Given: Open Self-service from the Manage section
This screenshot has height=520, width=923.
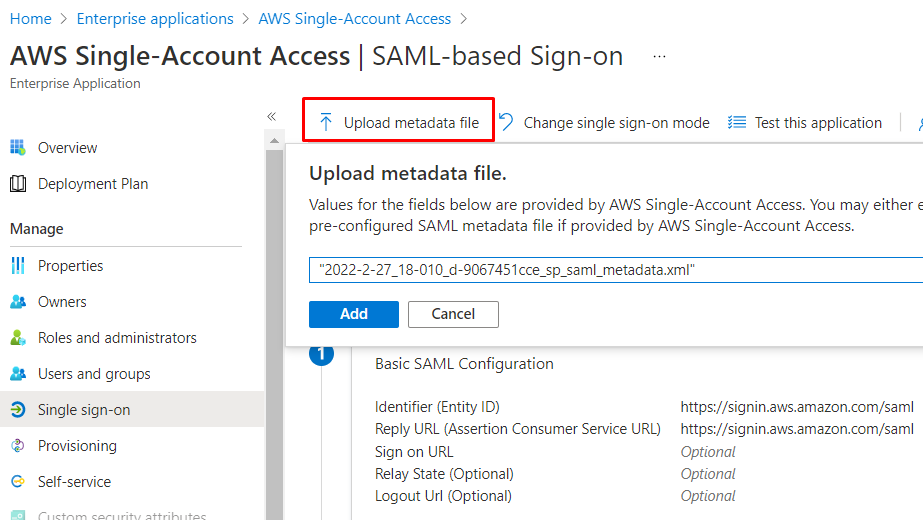Looking at the screenshot, I should tap(74, 482).
